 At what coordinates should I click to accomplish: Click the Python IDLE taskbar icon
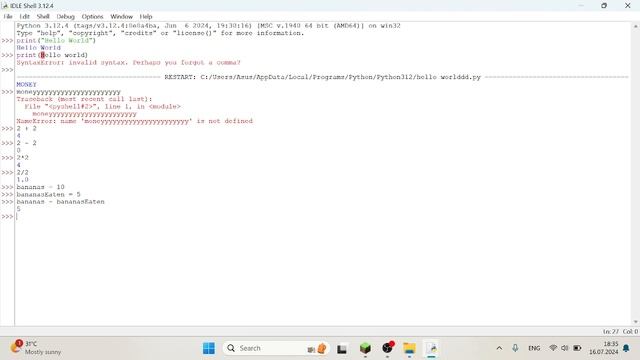(x=431, y=348)
